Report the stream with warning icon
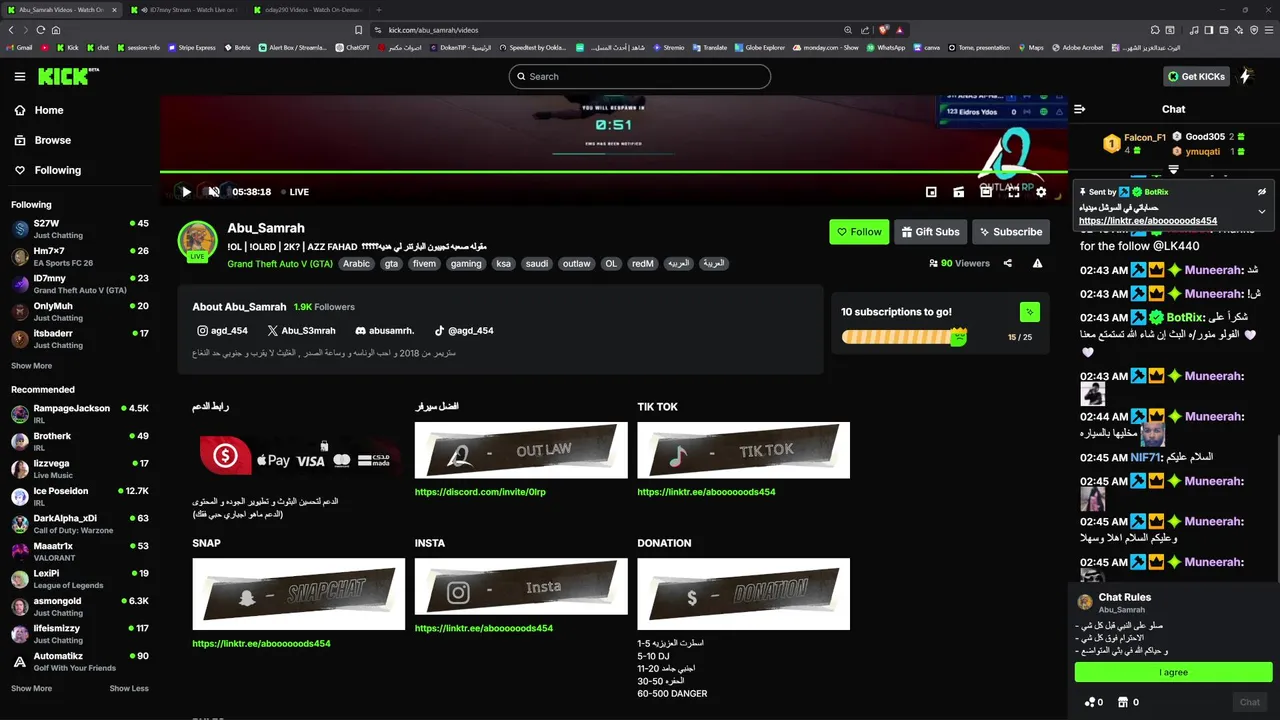This screenshot has width=1280, height=720. click(x=1037, y=264)
